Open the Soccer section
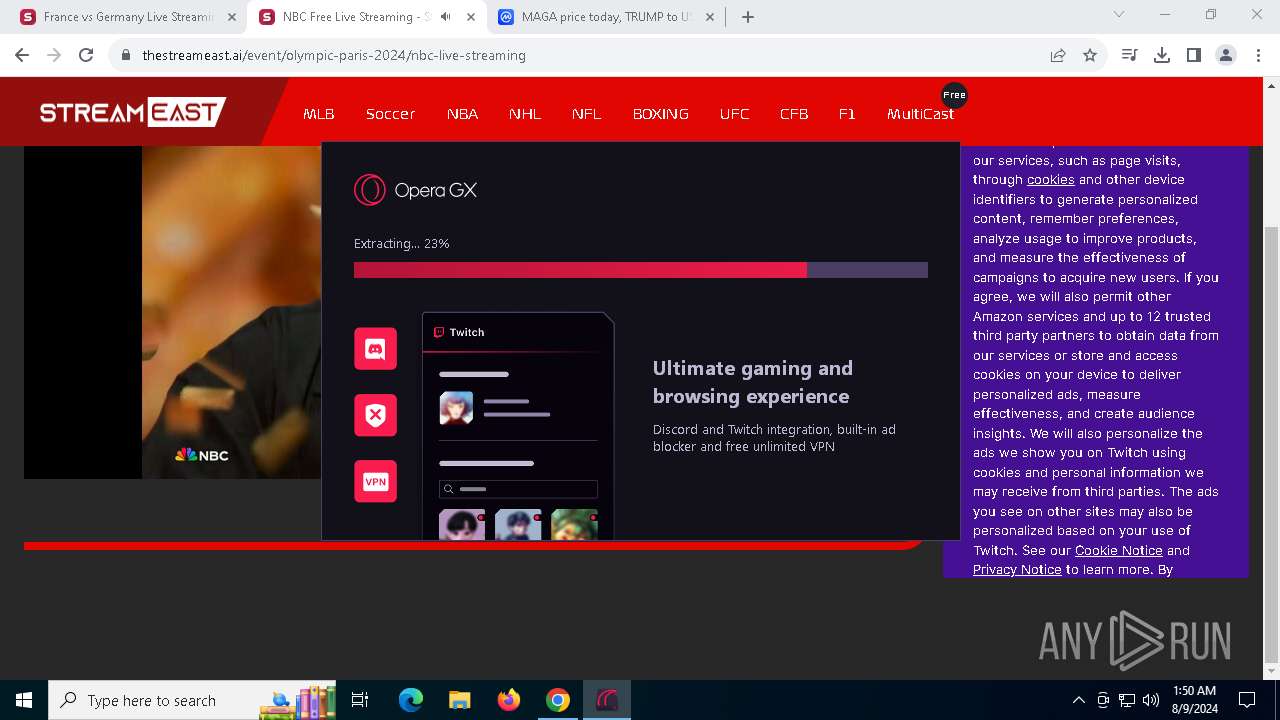 pyautogui.click(x=390, y=114)
